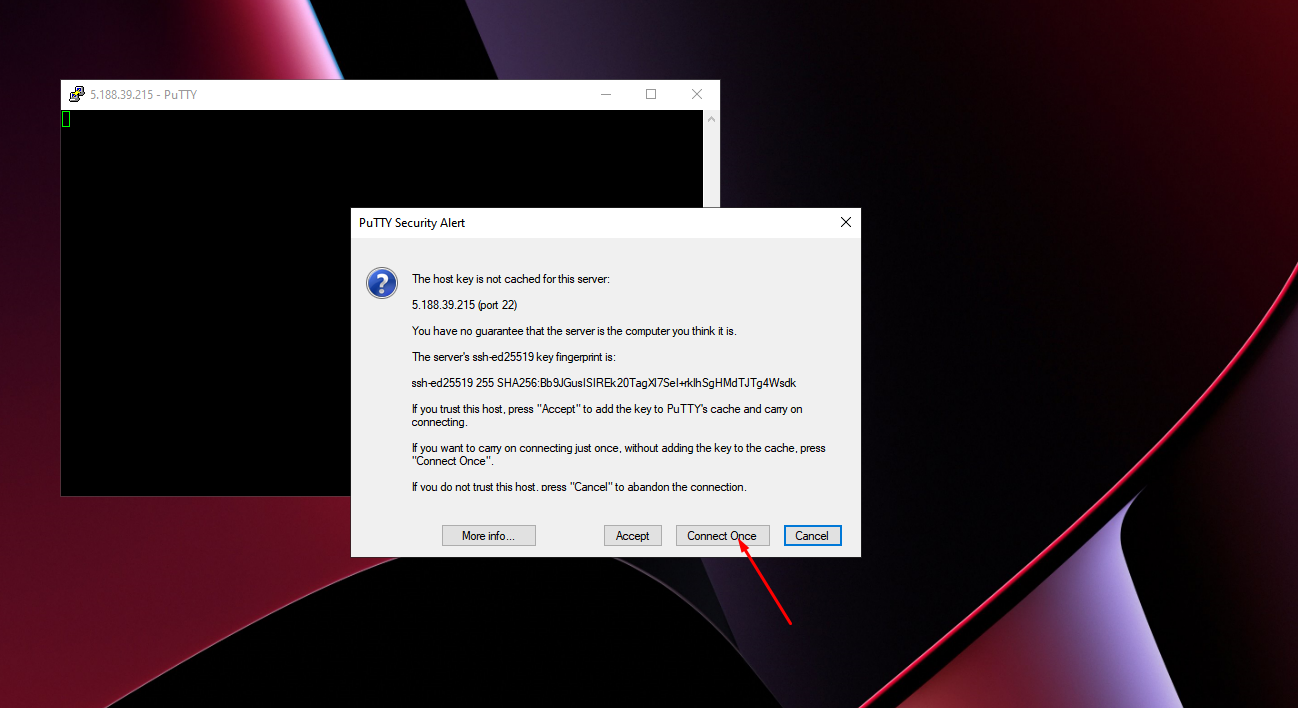Viewport: 1298px width, 708px height.
Task: Cancel the PuTTY connection
Action: click(812, 536)
